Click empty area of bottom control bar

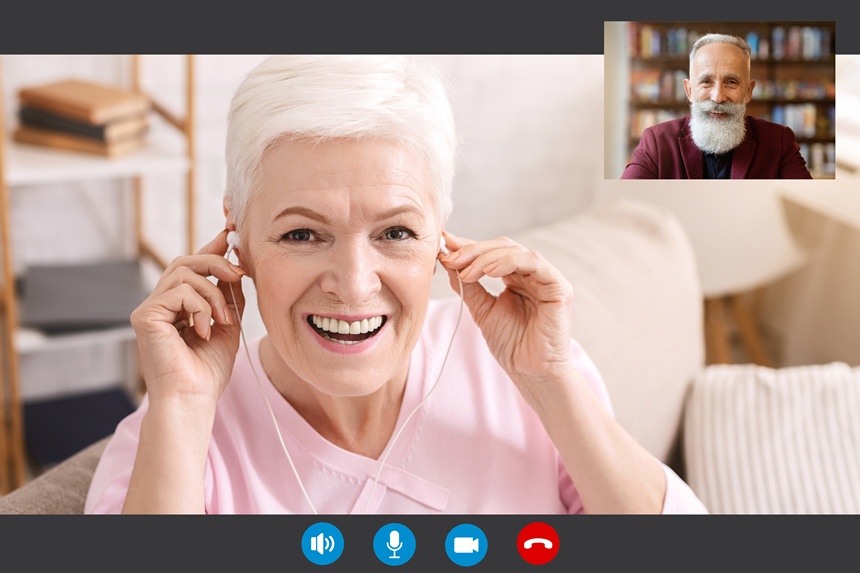coord(150,544)
